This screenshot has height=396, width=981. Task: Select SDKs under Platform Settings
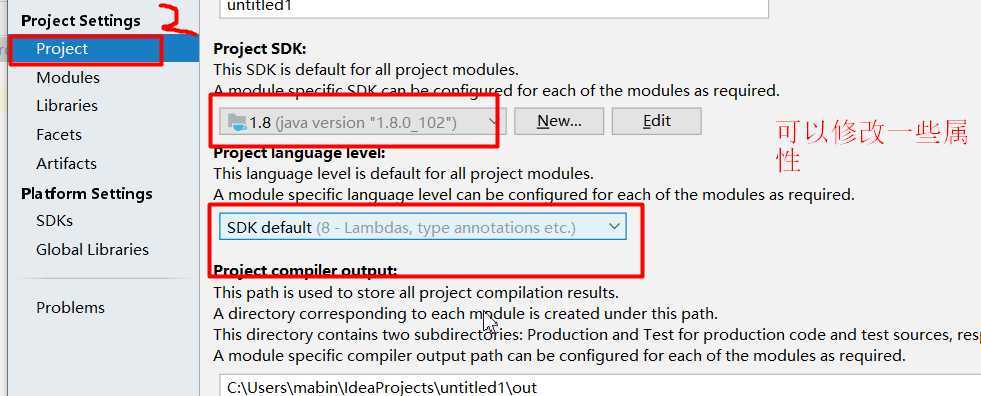(x=54, y=221)
